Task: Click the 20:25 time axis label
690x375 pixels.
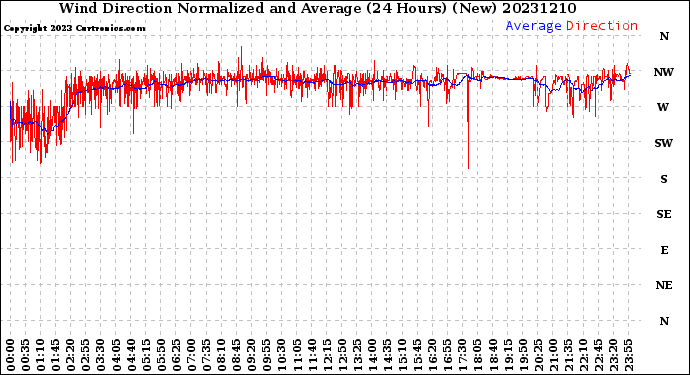Action: tap(538, 355)
